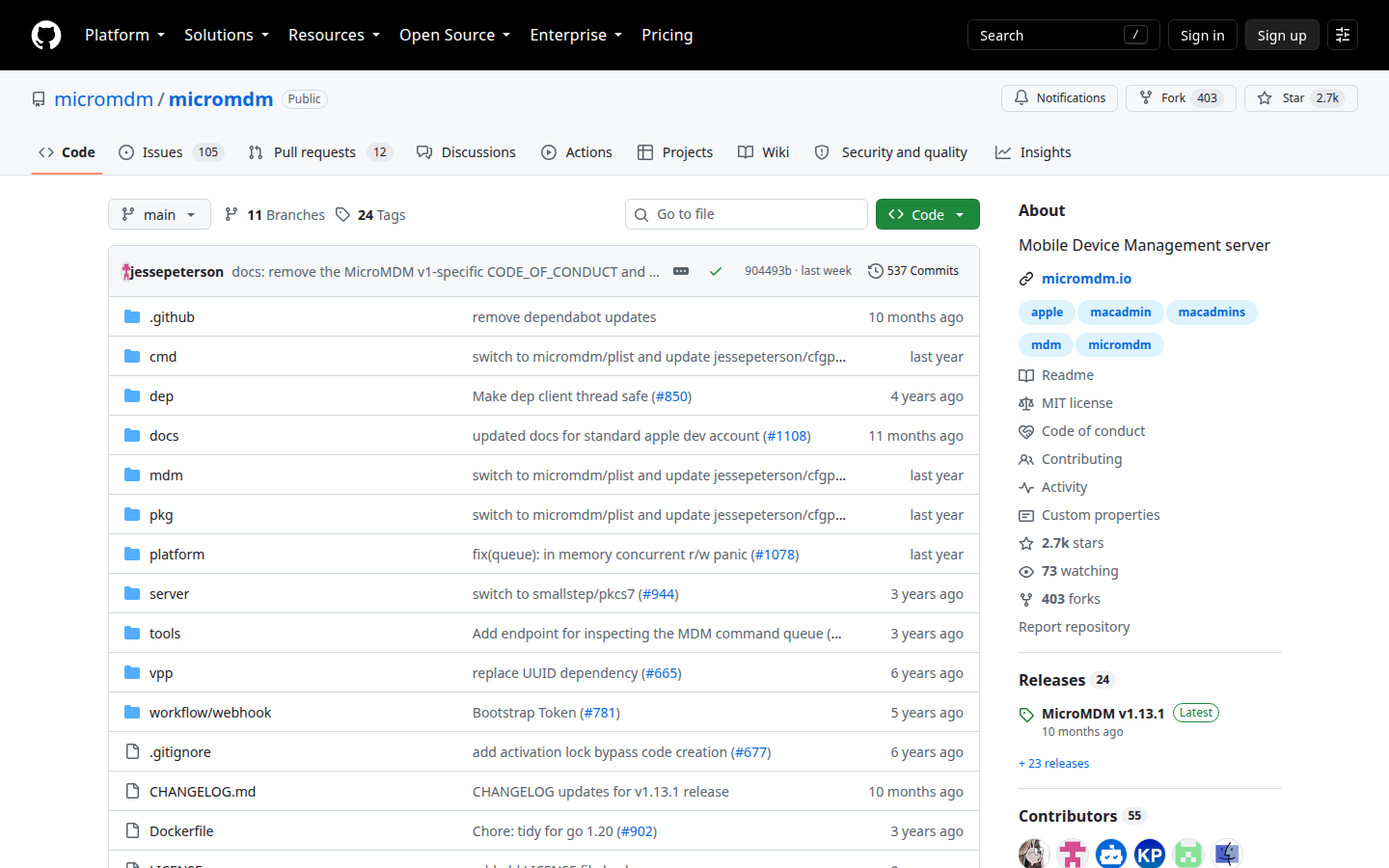Open Wiki tab
This screenshot has width=1389, height=868.
[763, 152]
